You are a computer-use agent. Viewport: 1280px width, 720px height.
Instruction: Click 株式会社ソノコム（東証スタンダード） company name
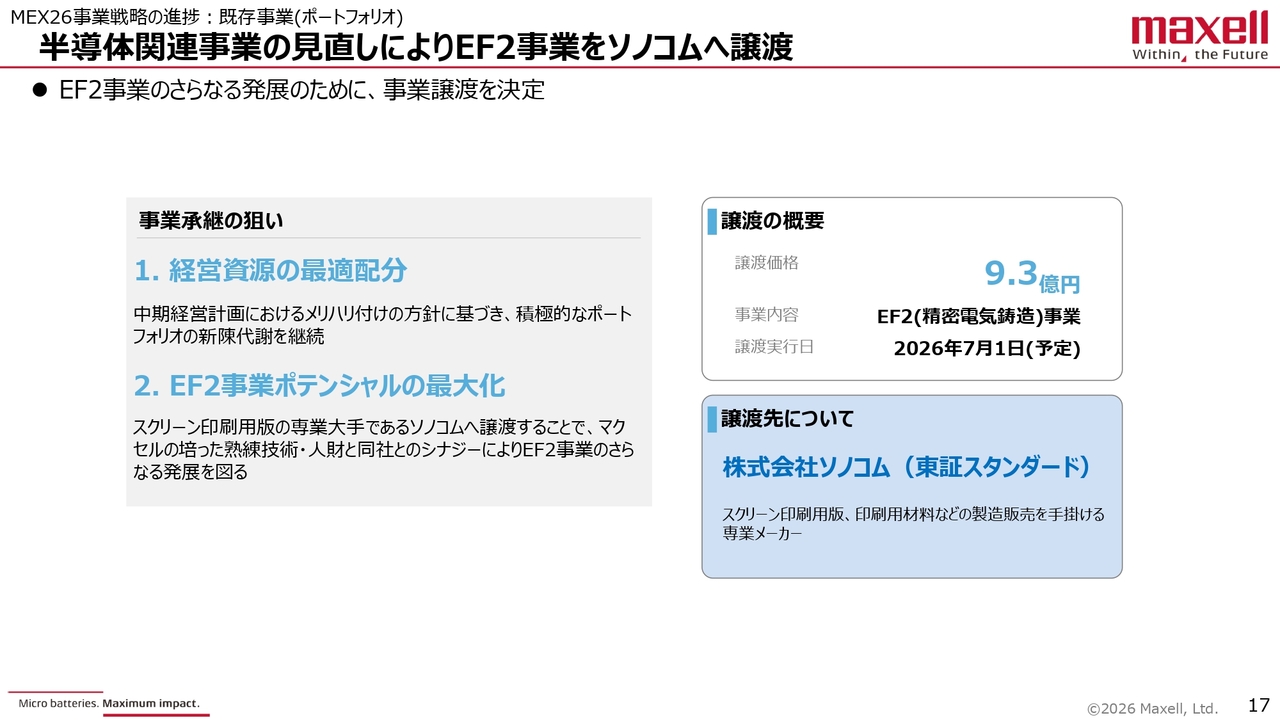906,468
